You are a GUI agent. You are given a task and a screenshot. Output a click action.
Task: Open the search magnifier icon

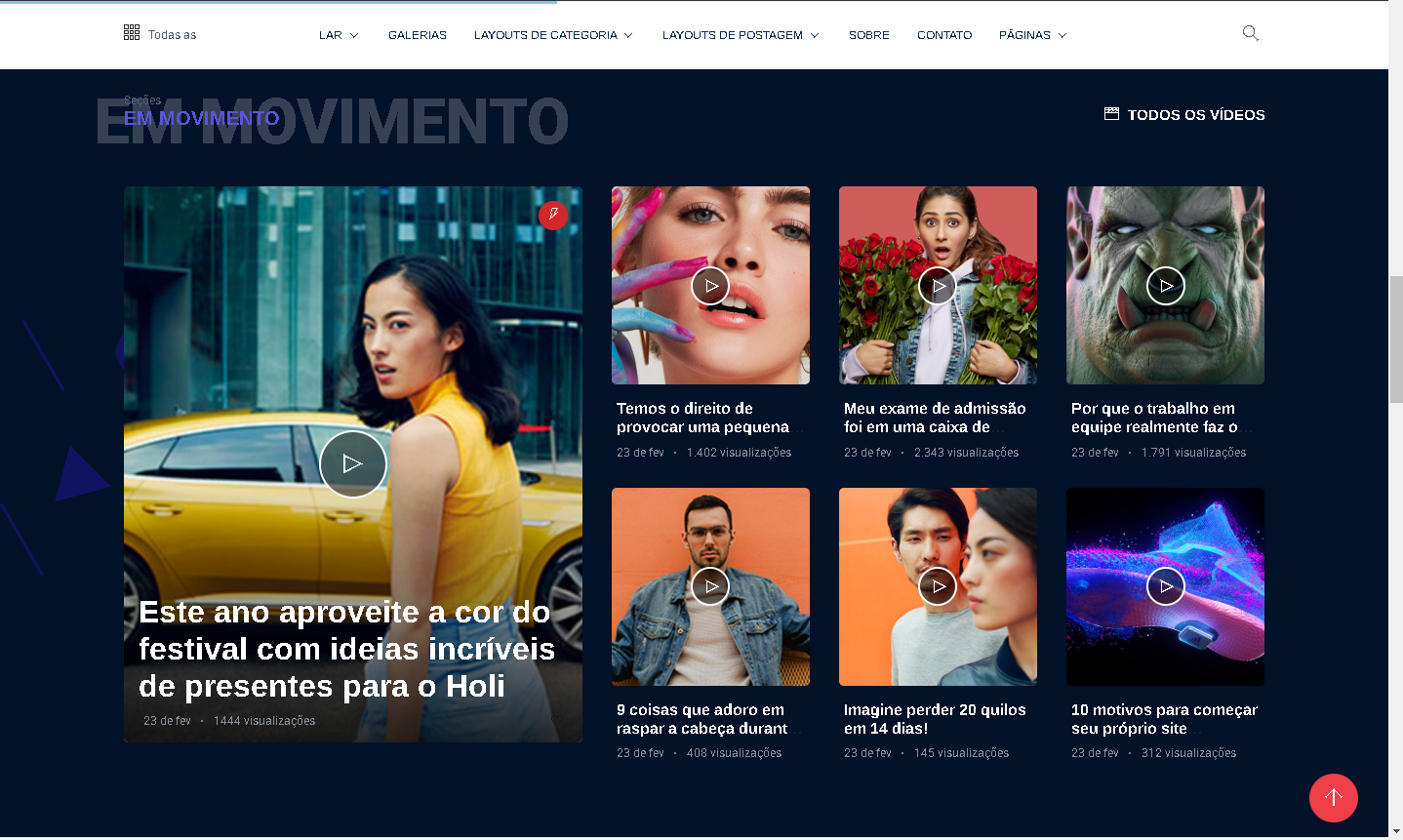1250,33
